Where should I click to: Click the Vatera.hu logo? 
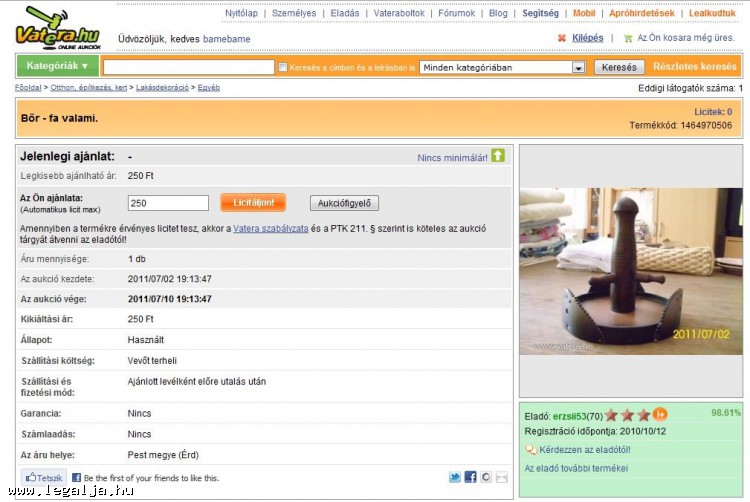pos(57,28)
